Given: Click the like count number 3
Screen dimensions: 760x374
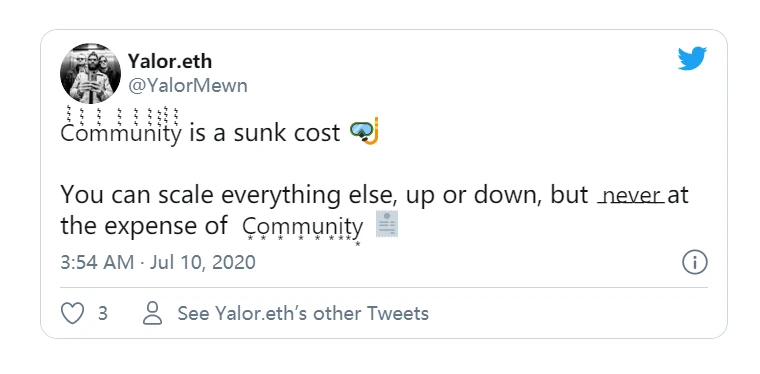Looking at the screenshot, I should [103, 313].
